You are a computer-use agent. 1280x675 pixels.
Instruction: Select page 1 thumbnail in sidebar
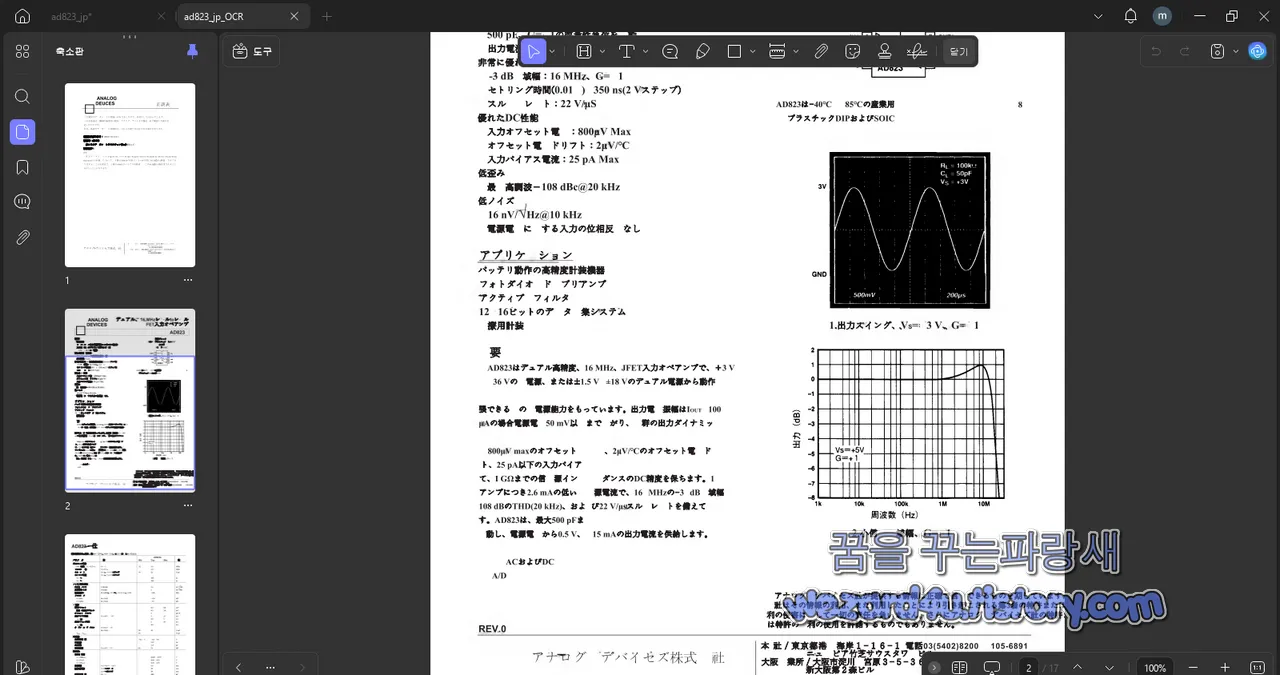[x=130, y=174]
